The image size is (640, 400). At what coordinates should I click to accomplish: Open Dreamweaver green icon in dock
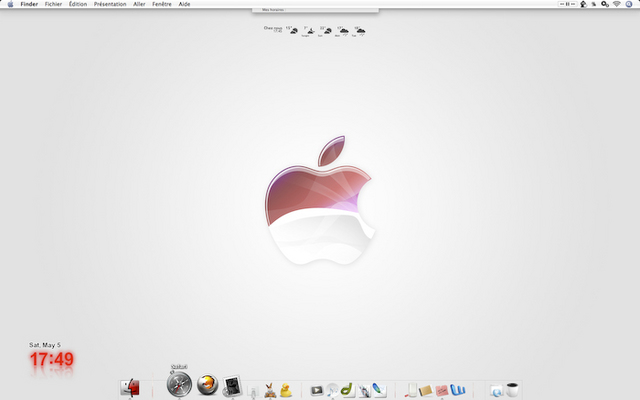pyautogui.click(x=348, y=390)
